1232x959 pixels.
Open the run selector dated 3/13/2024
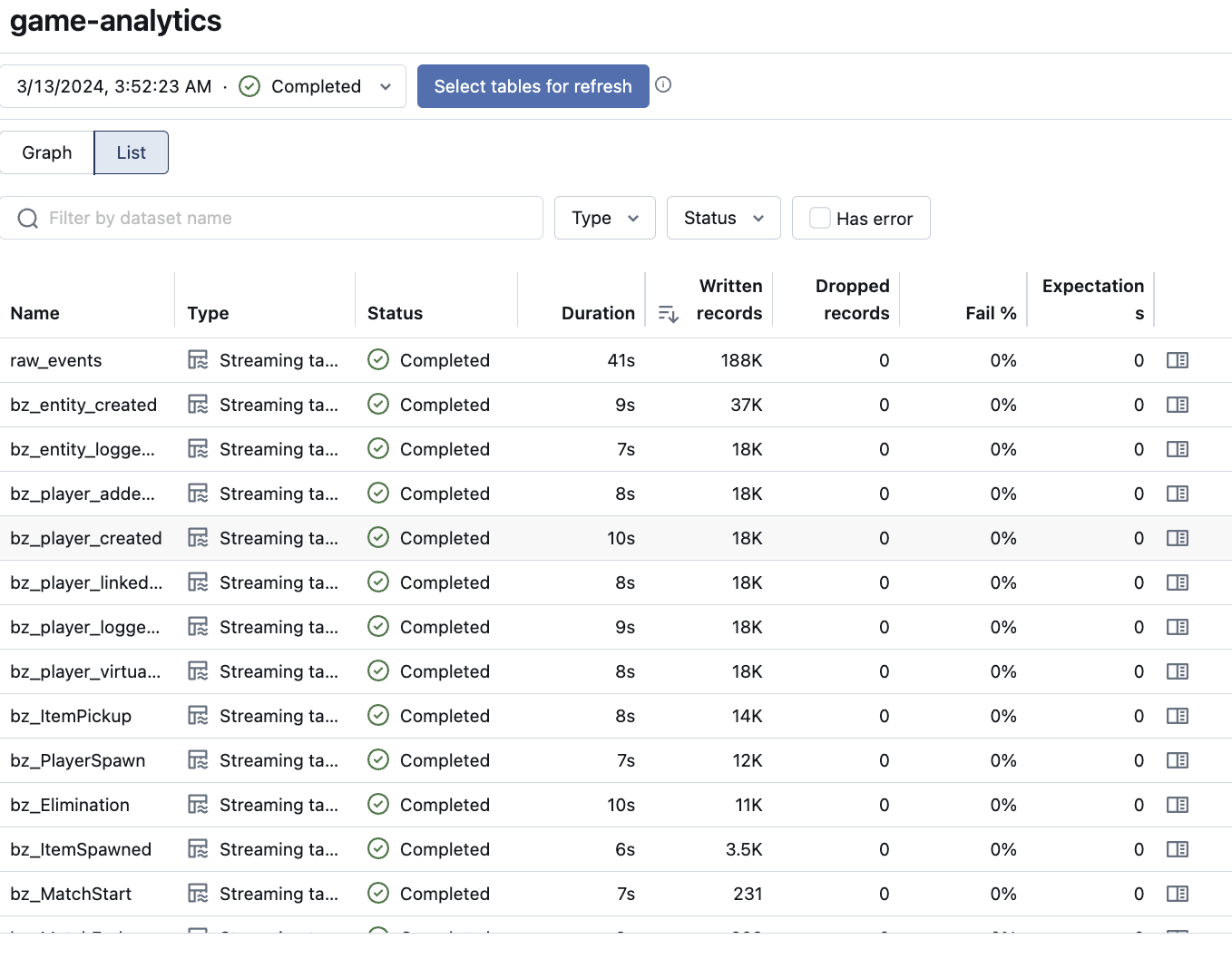(203, 86)
